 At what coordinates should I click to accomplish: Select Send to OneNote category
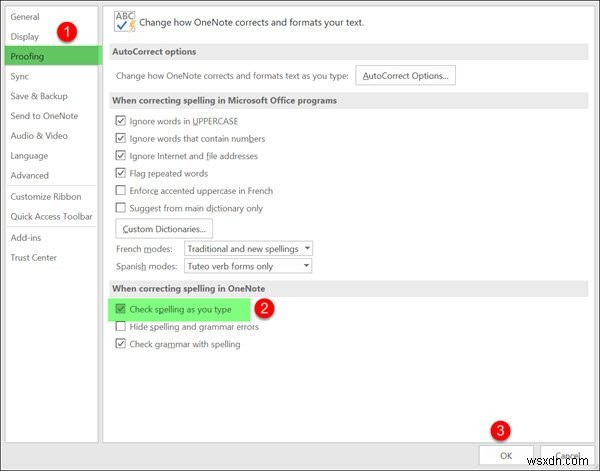coord(44,116)
